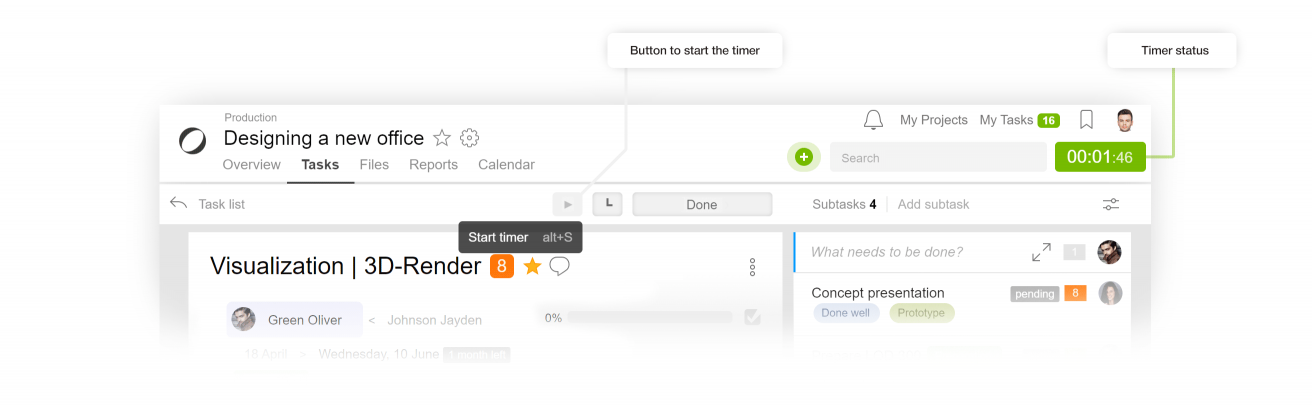Star the Designing a new office project
This screenshot has height=405, width=1312.
click(x=442, y=138)
